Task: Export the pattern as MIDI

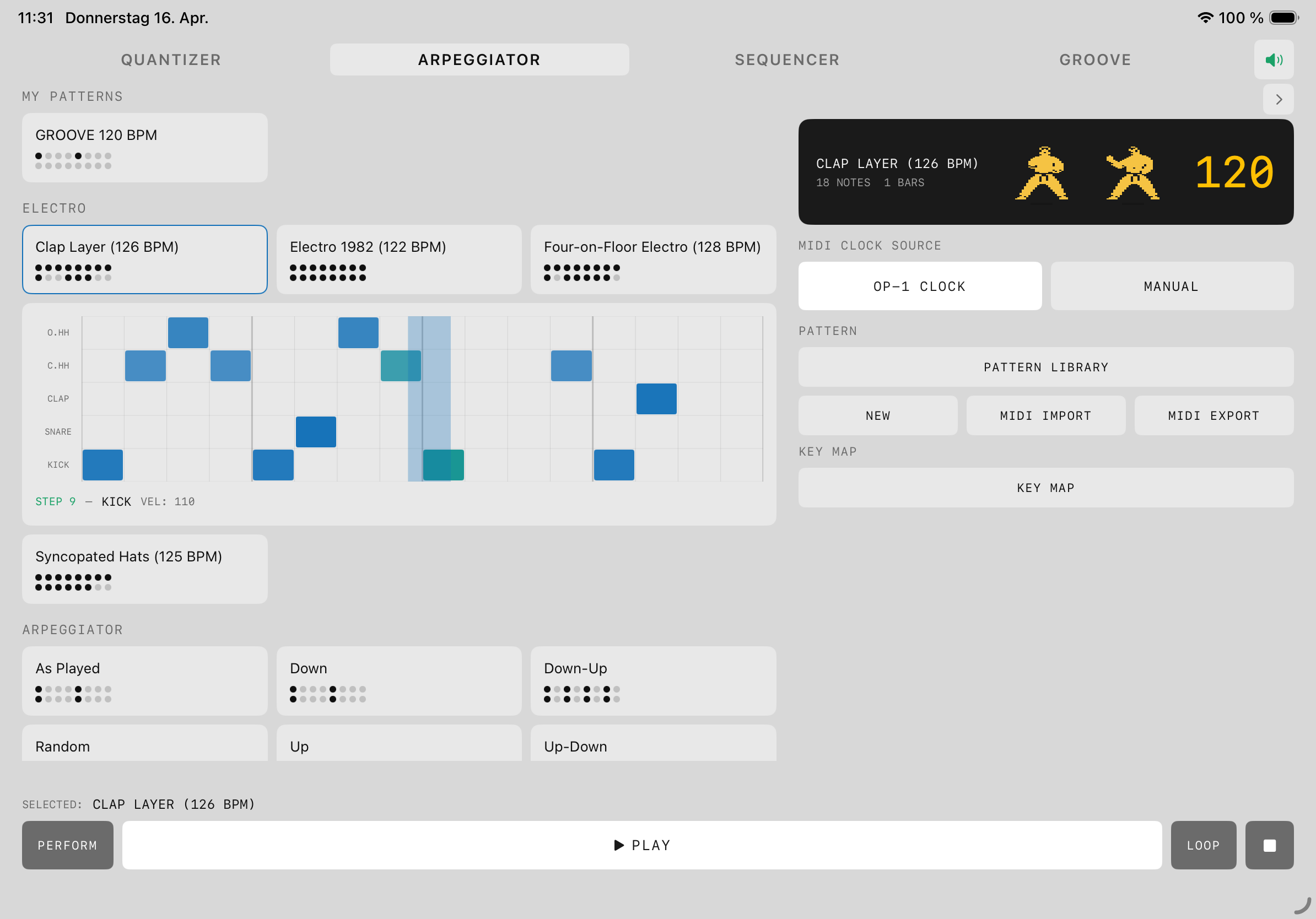Action: tap(1213, 415)
